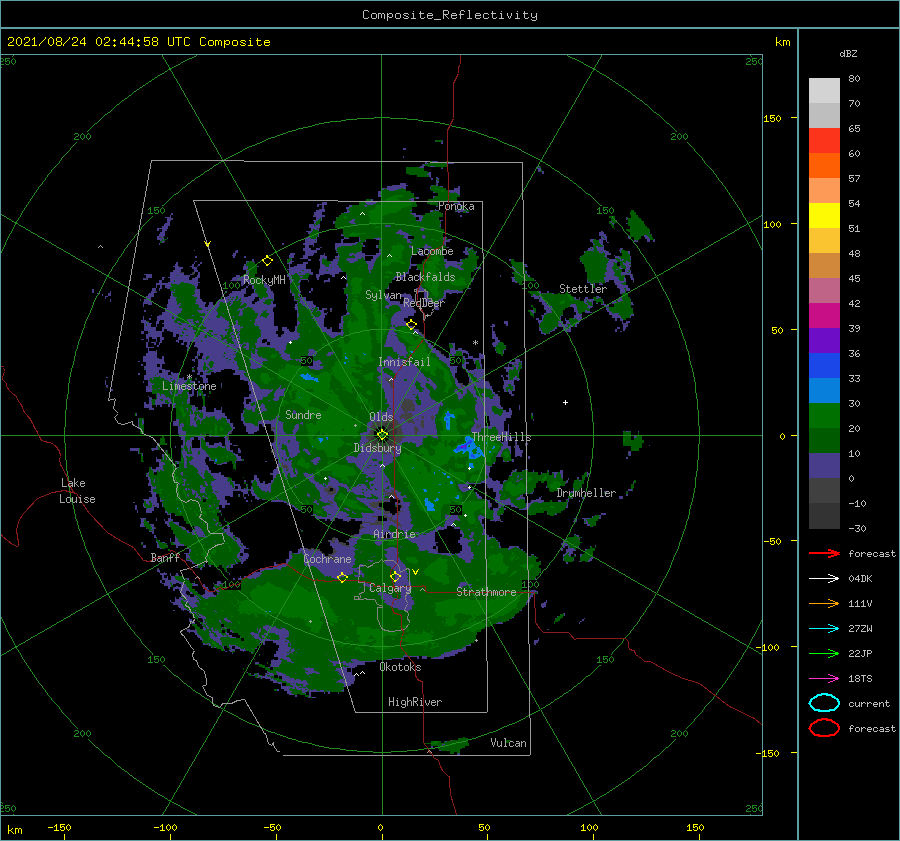Select the light gray 70-80 dBZ swatch

point(824,91)
